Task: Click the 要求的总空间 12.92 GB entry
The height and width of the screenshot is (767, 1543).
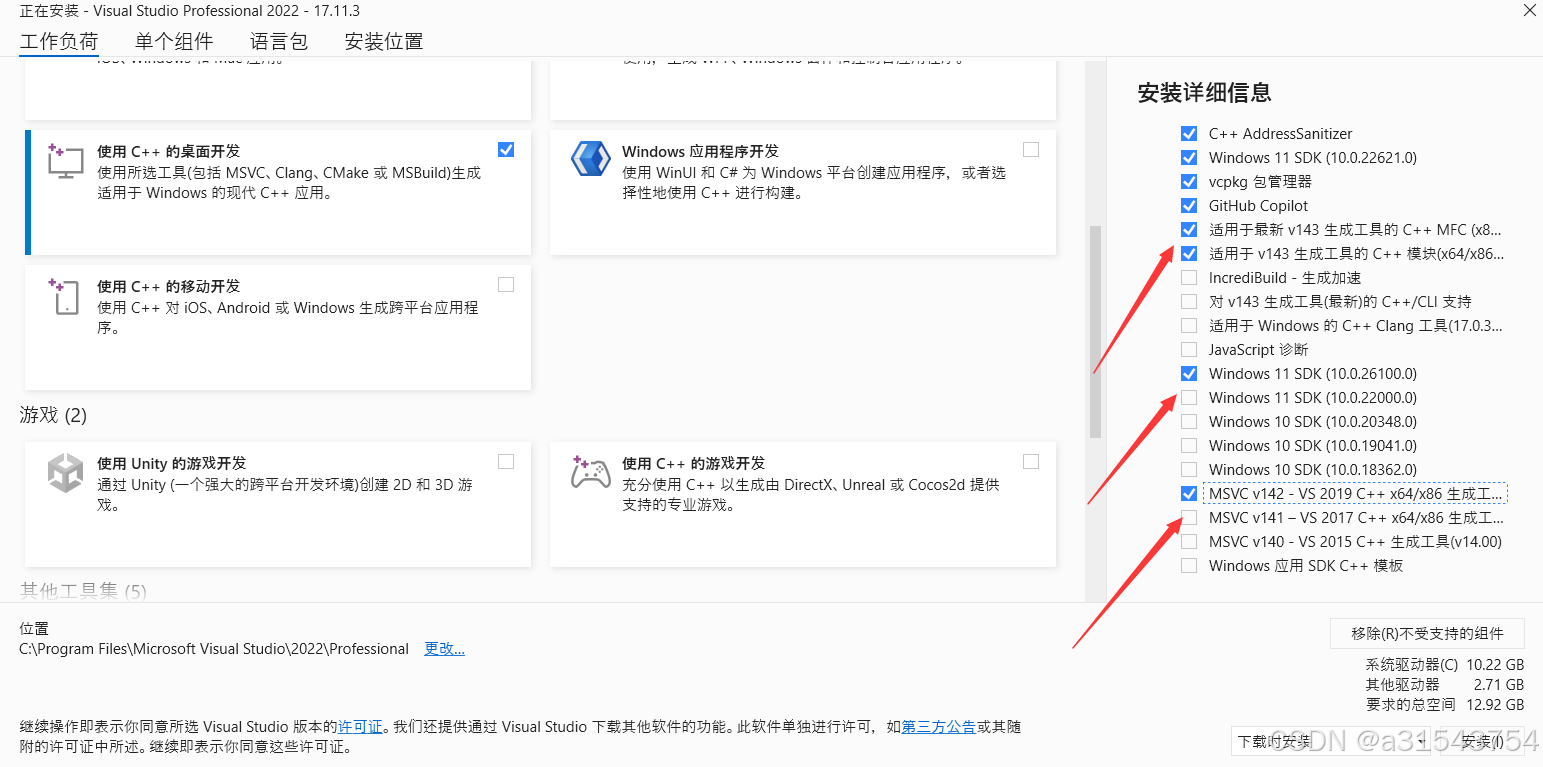Action: coord(1445,705)
